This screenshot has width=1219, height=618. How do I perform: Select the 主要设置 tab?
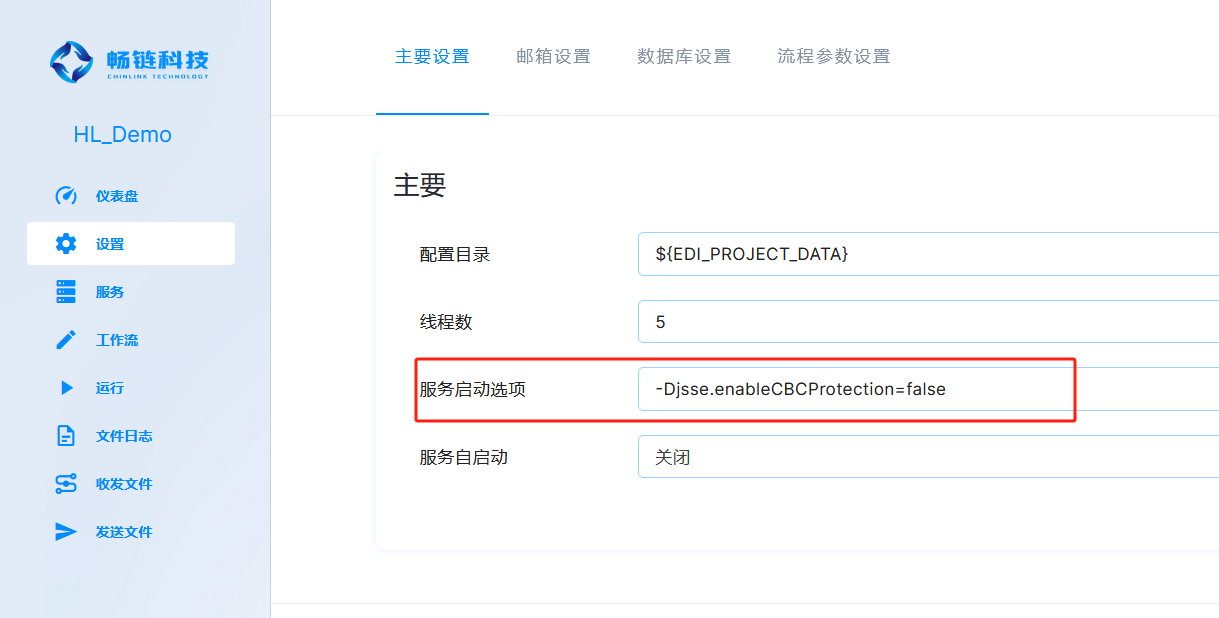pos(432,57)
